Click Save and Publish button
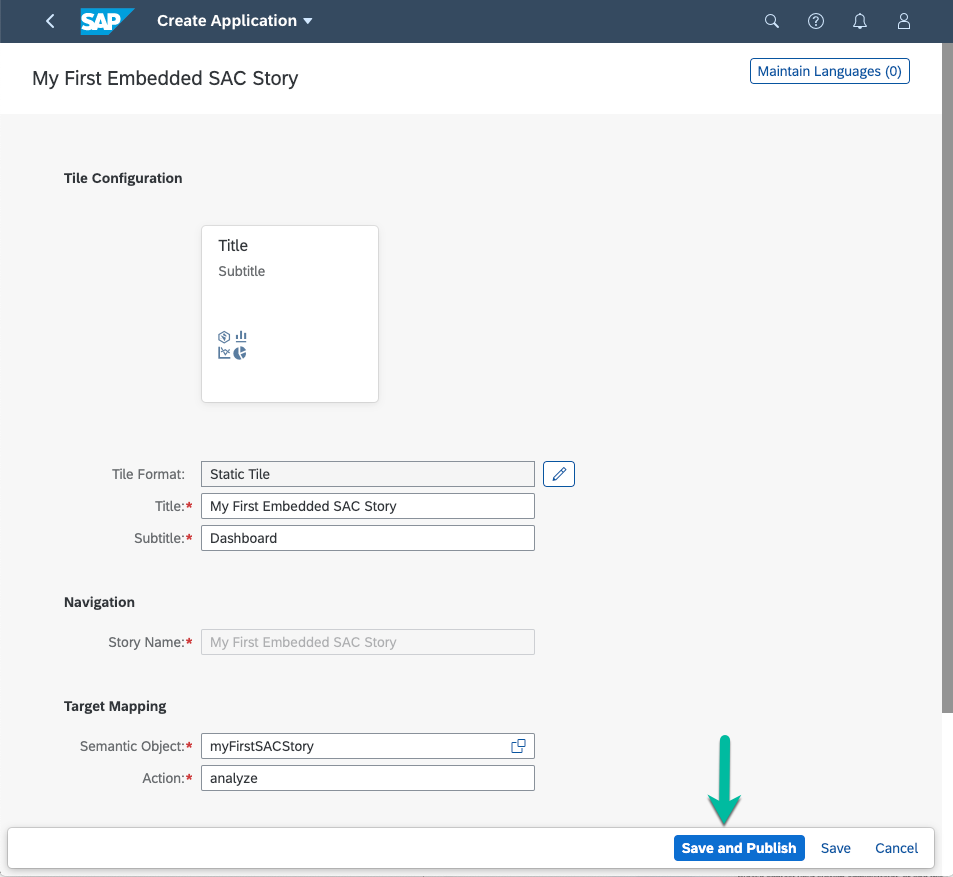This screenshot has width=953, height=877. 739,848
